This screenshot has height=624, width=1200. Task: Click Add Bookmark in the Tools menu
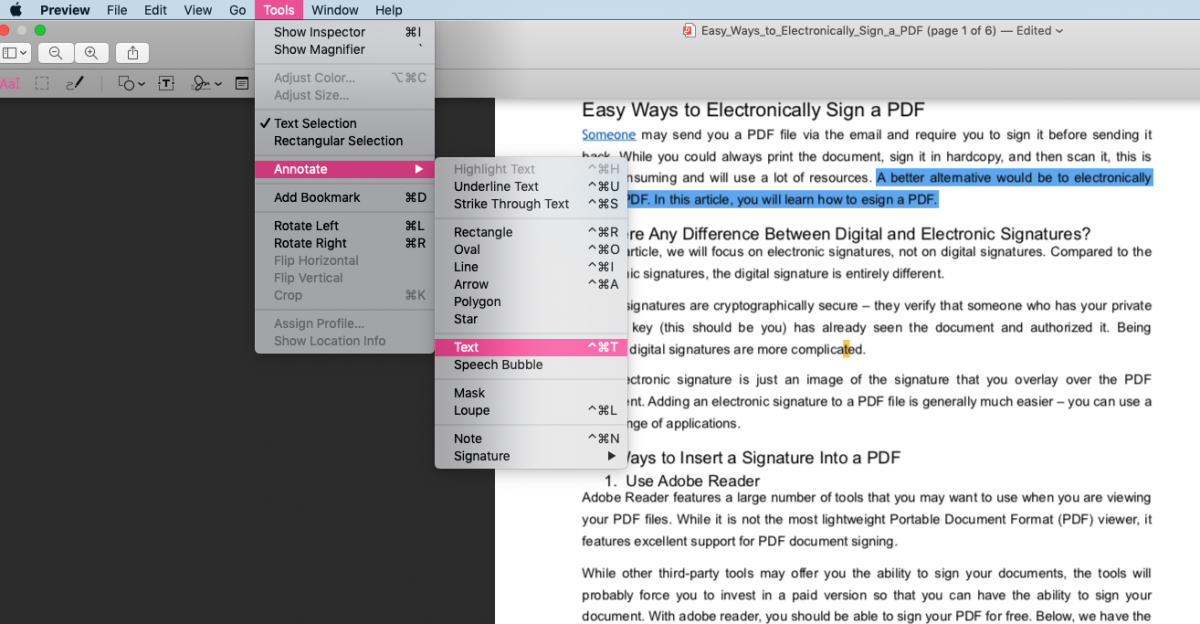point(313,197)
